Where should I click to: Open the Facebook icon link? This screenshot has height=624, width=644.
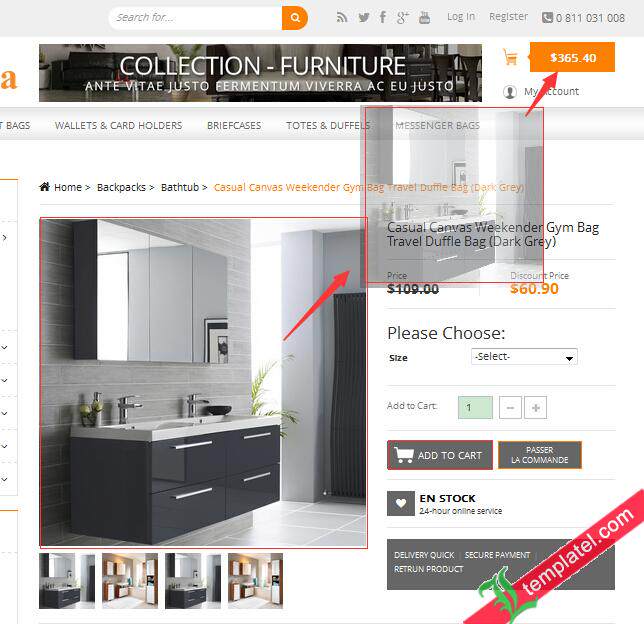coord(383,17)
